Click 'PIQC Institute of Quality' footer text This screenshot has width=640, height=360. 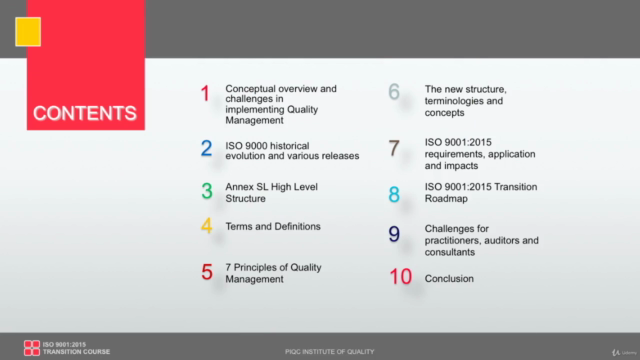tap(329, 352)
